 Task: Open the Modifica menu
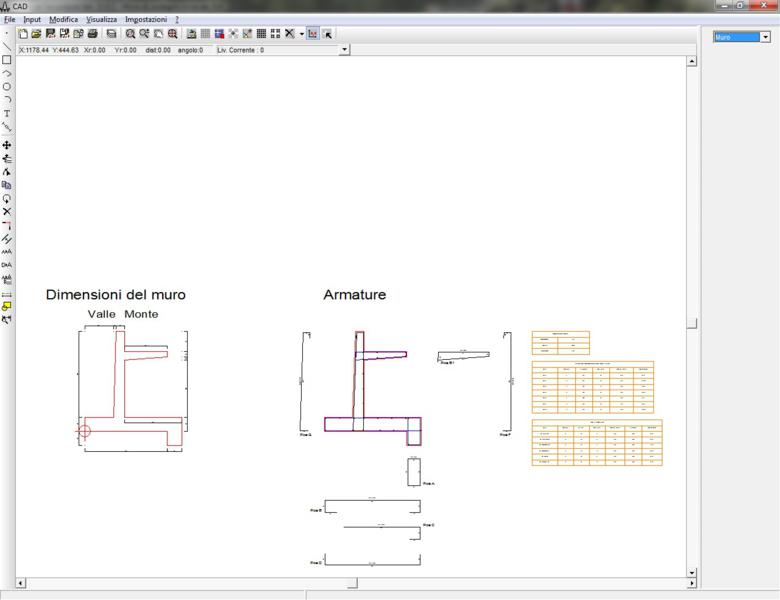[63, 19]
